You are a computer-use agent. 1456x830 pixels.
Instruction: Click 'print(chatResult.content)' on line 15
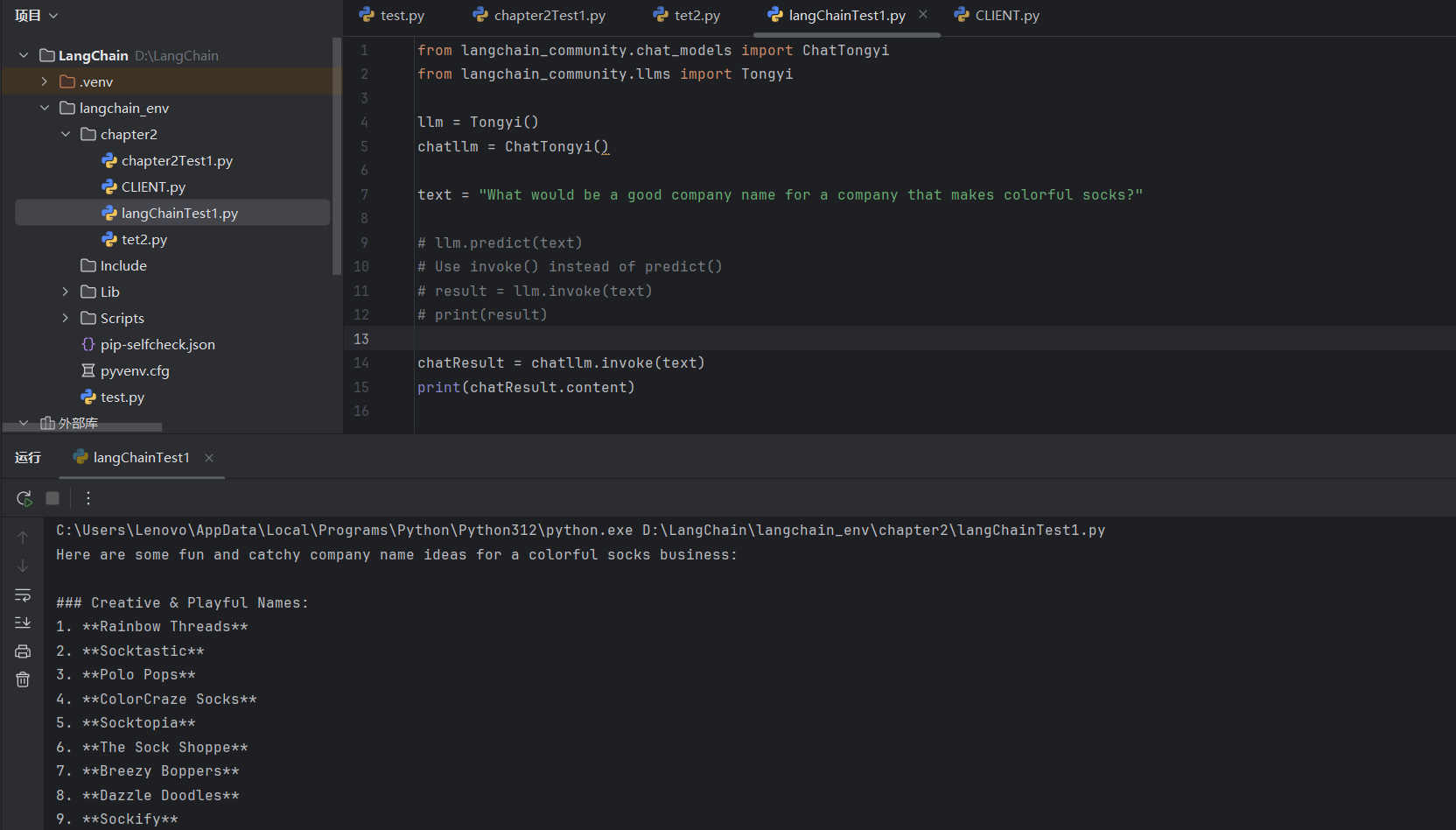click(x=526, y=387)
